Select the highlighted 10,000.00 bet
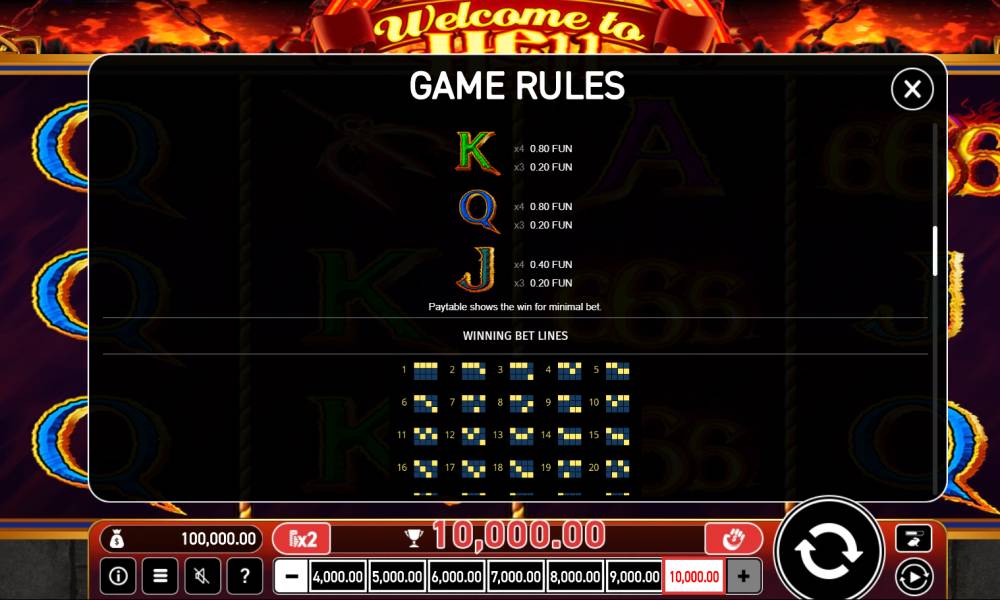The width and height of the screenshot is (1000, 600). coord(694,576)
